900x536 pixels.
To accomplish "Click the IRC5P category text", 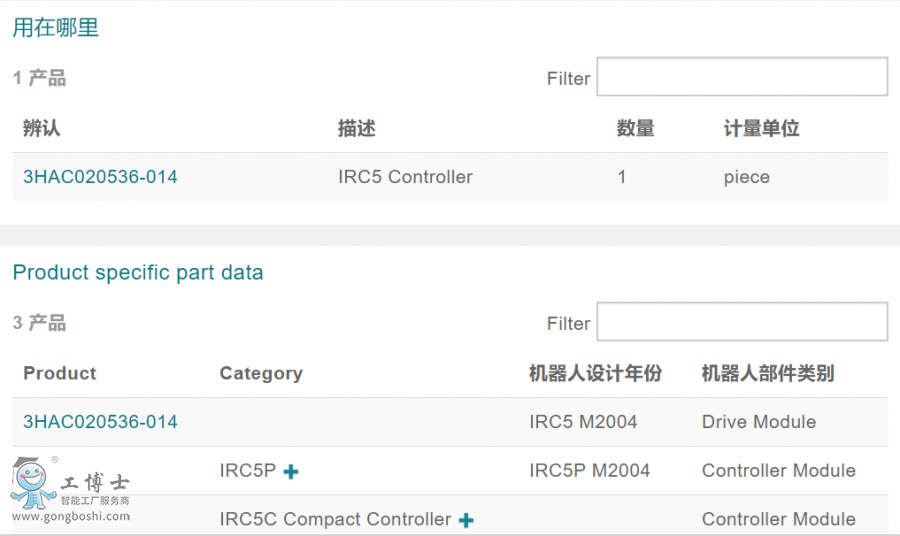I will coord(248,471).
